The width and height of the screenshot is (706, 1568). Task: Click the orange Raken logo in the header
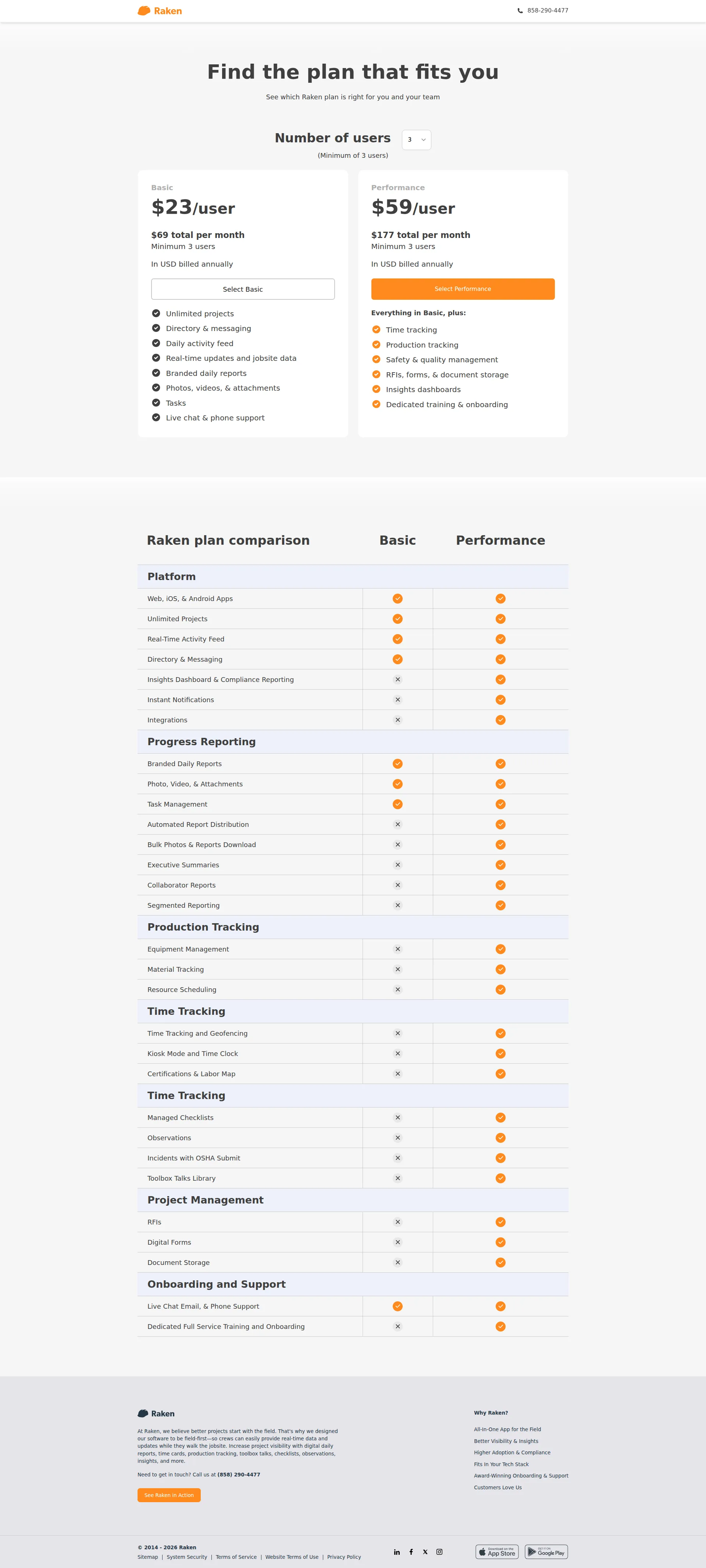pyautogui.click(x=161, y=10)
